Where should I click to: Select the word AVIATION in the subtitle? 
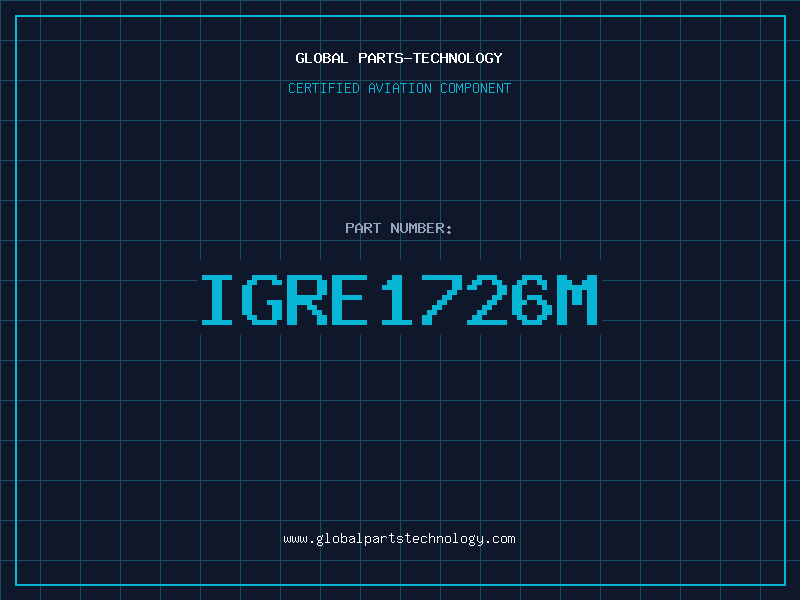click(x=401, y=89)
